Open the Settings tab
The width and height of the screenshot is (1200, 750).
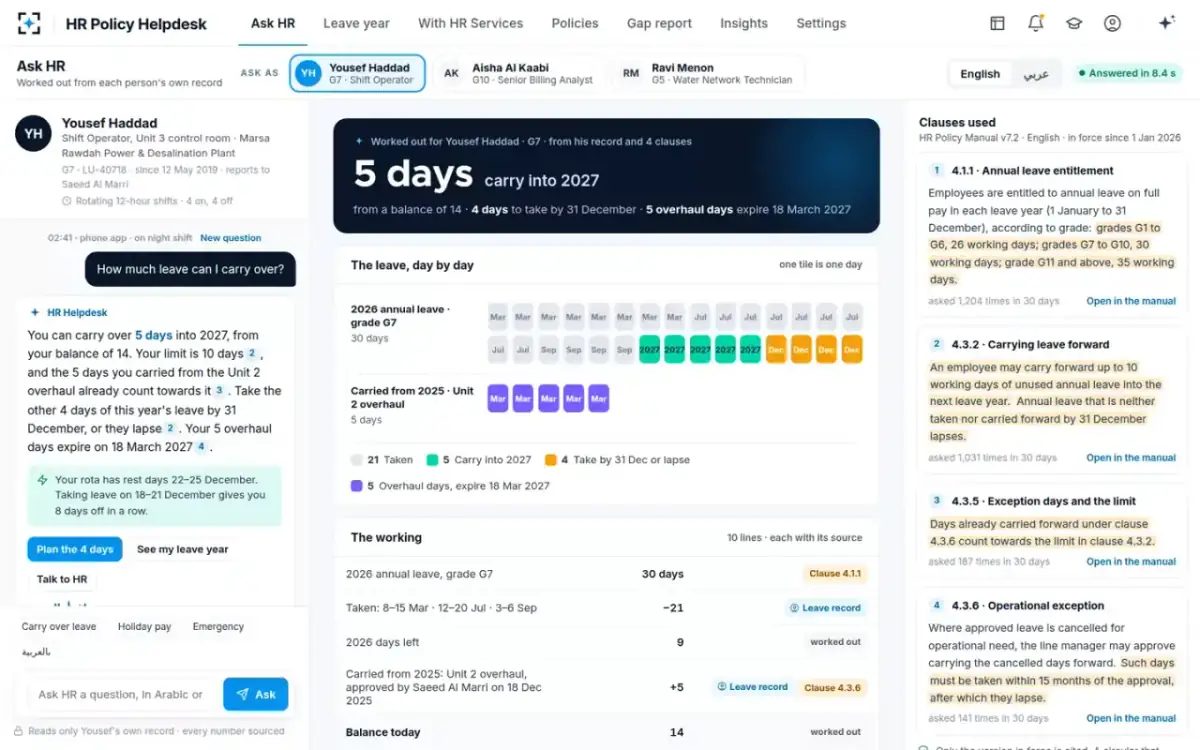coord(821,23)
